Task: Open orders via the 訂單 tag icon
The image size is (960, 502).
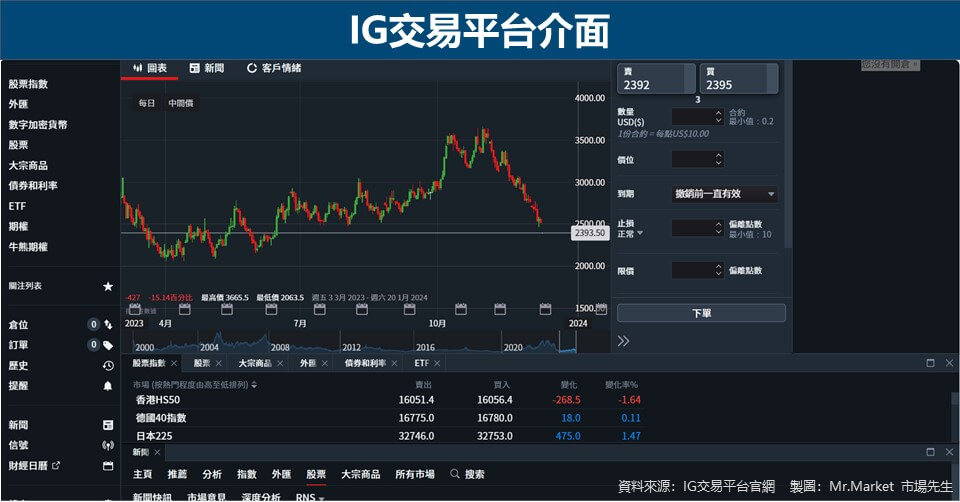Action: pyautogui.click(x=108, y=345)
